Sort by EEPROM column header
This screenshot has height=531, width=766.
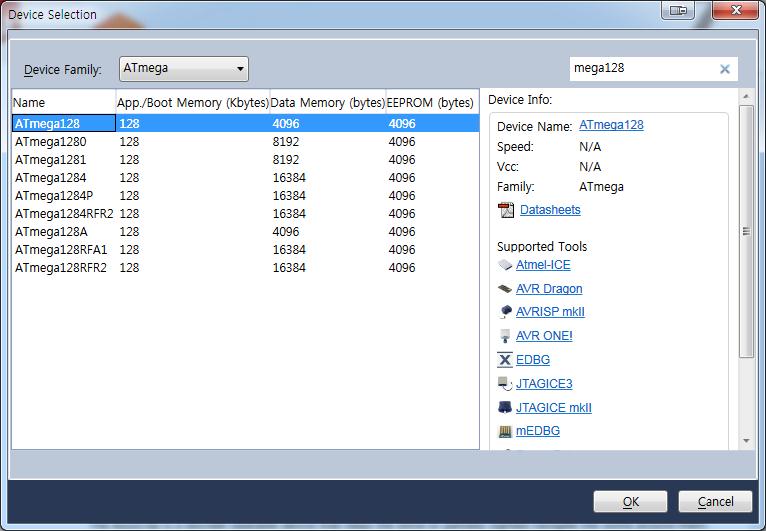pyautogui.click(x=432, y=103)
